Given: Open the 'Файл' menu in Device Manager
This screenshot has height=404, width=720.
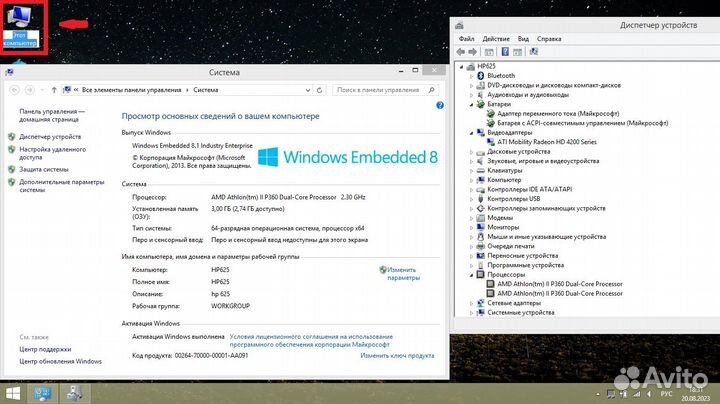Looking at the screenshot, I should tap(467, 39).
